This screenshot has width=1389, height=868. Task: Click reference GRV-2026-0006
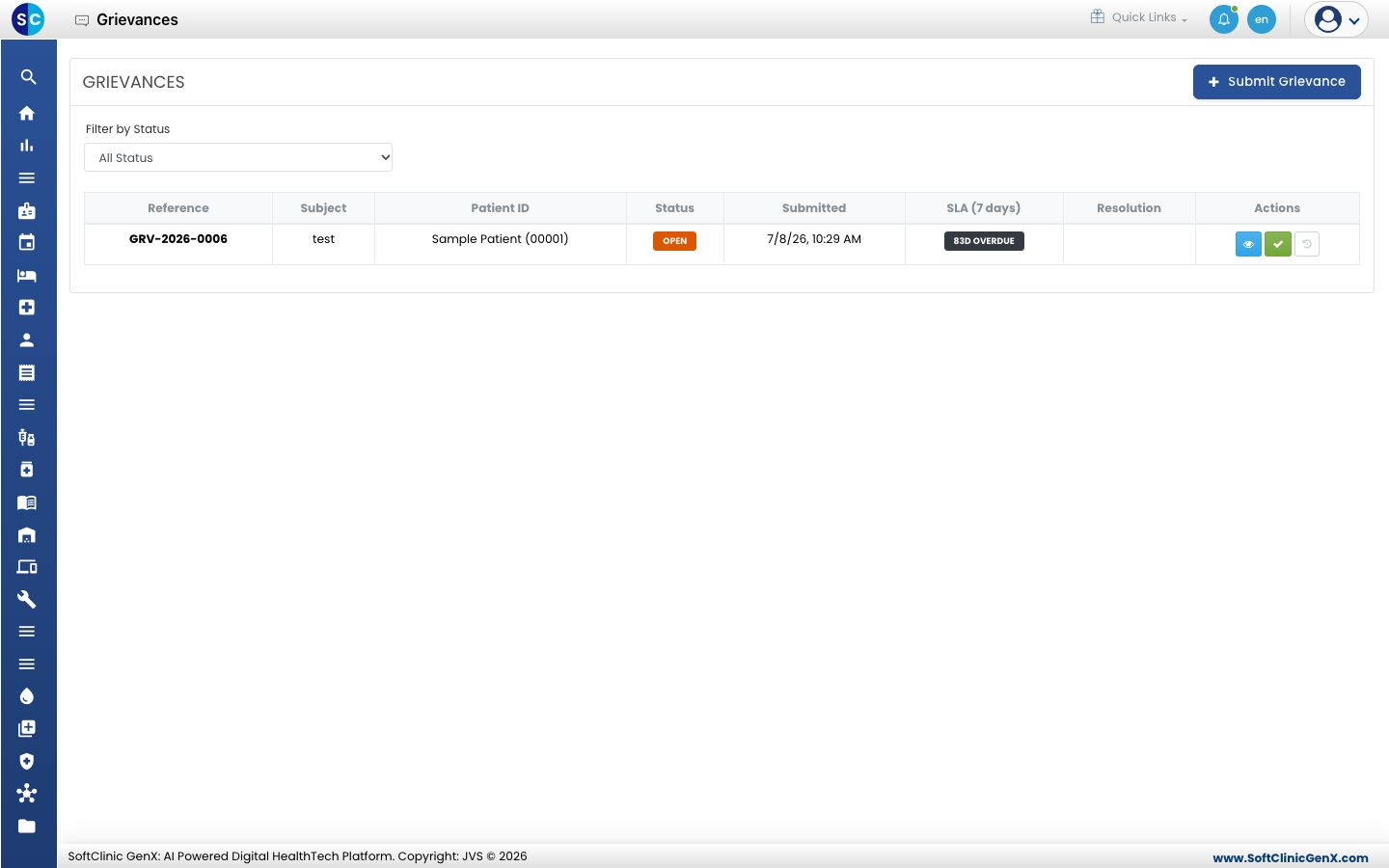[178, 239]
